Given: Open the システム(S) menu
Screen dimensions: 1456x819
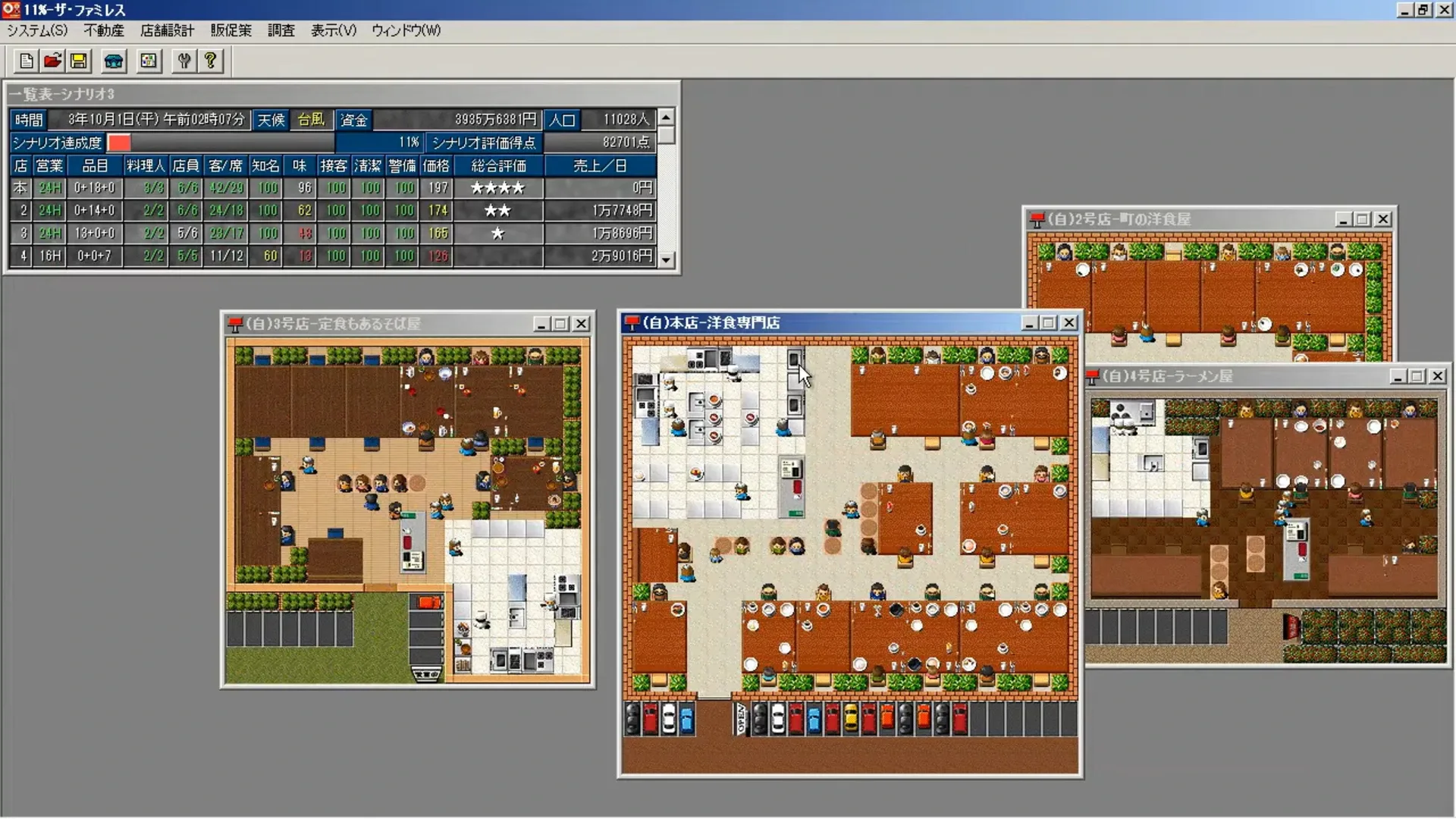Looking at the screenshot, I should coord(37,31).
